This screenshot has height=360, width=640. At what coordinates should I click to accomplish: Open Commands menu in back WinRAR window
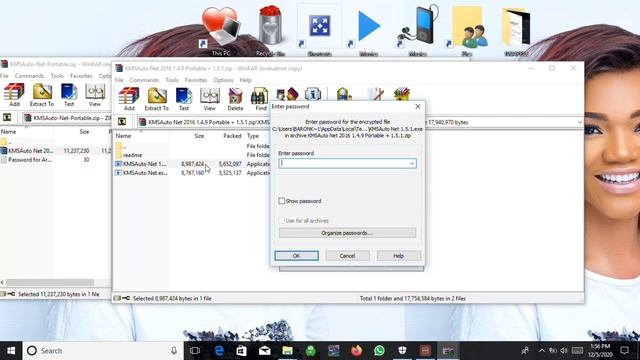[x=29, y=76]
